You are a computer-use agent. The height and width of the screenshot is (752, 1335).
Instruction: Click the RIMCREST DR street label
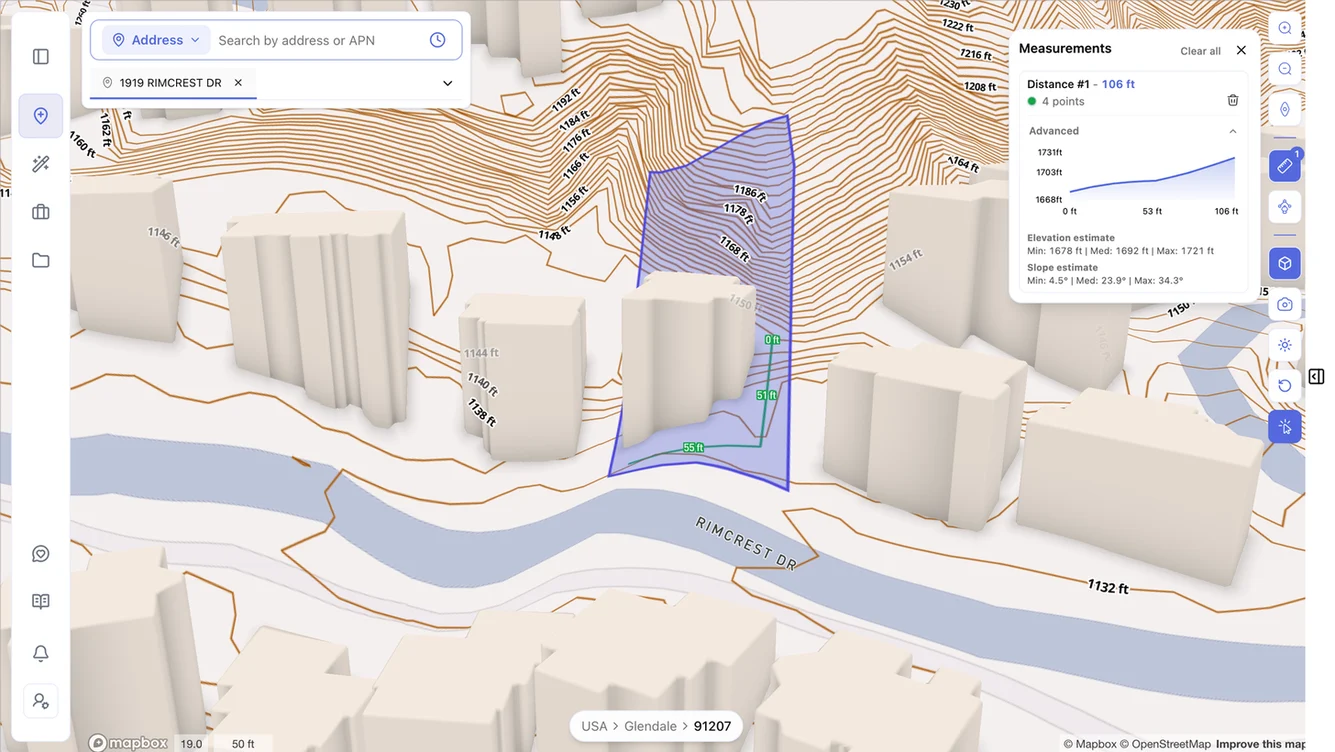747,544
